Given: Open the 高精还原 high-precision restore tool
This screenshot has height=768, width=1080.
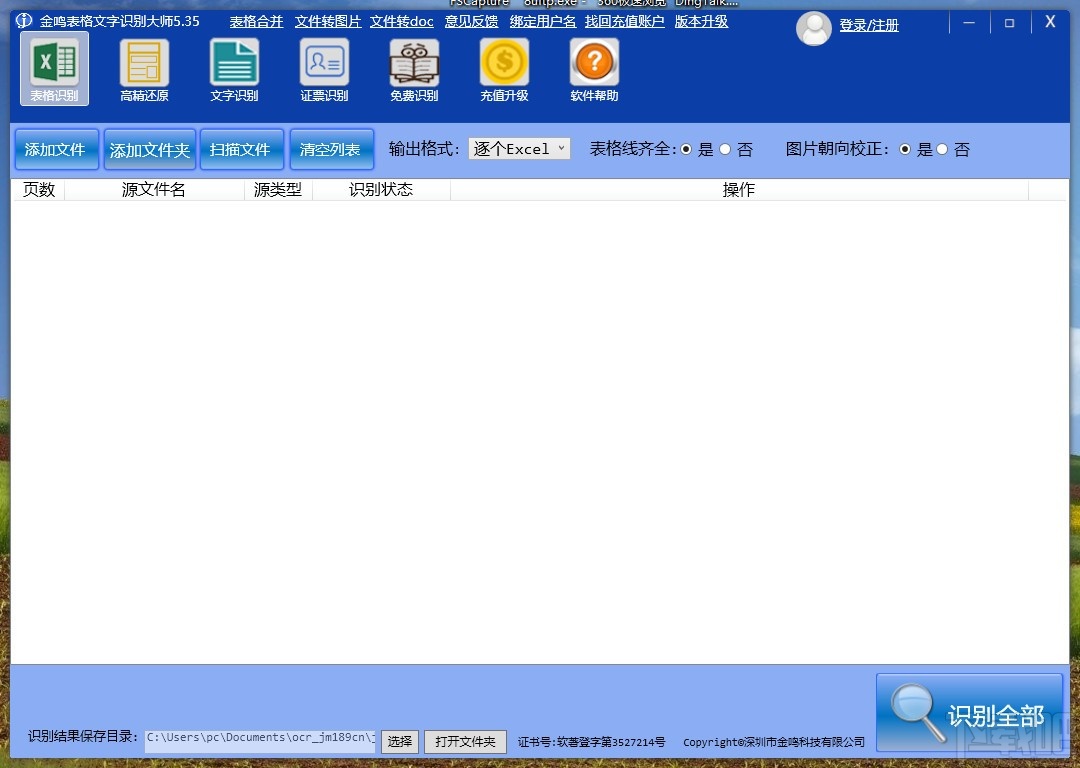Looking at the screenshot, I should pyautogui.click(x=144, y=67).
